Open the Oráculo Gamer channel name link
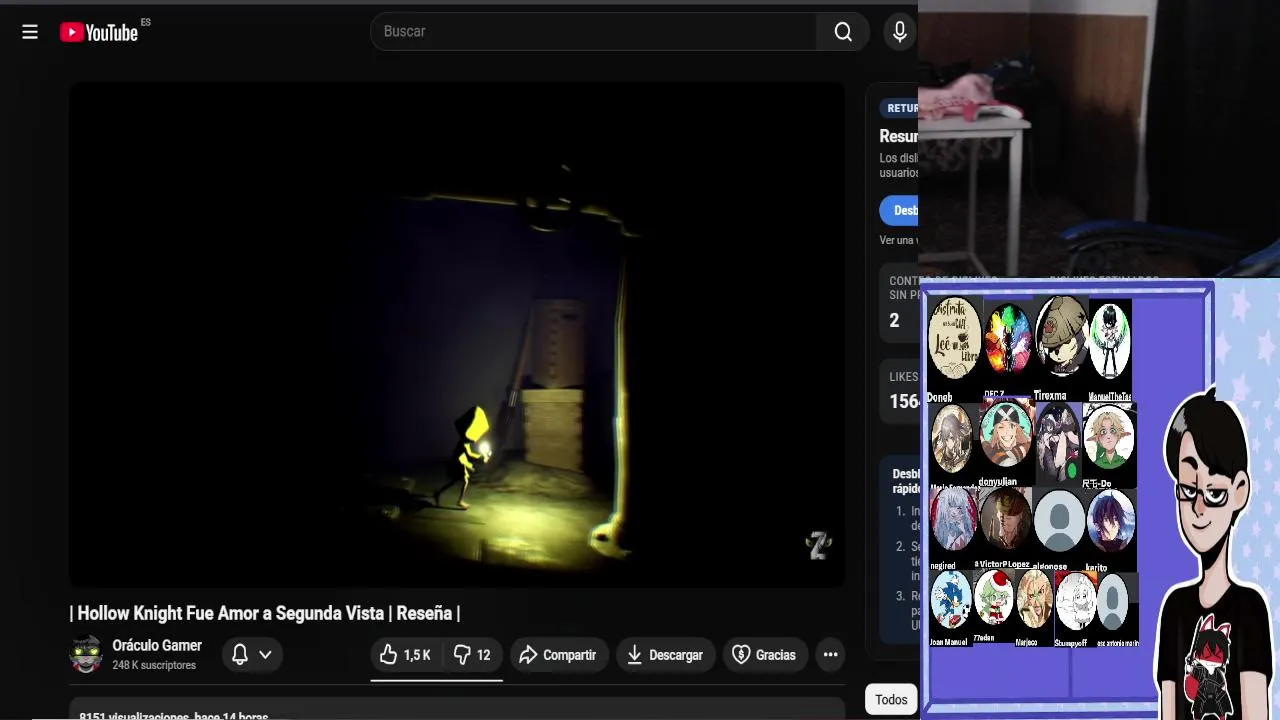The width and height of the screenshot is (1280, 720). [157, 646]
